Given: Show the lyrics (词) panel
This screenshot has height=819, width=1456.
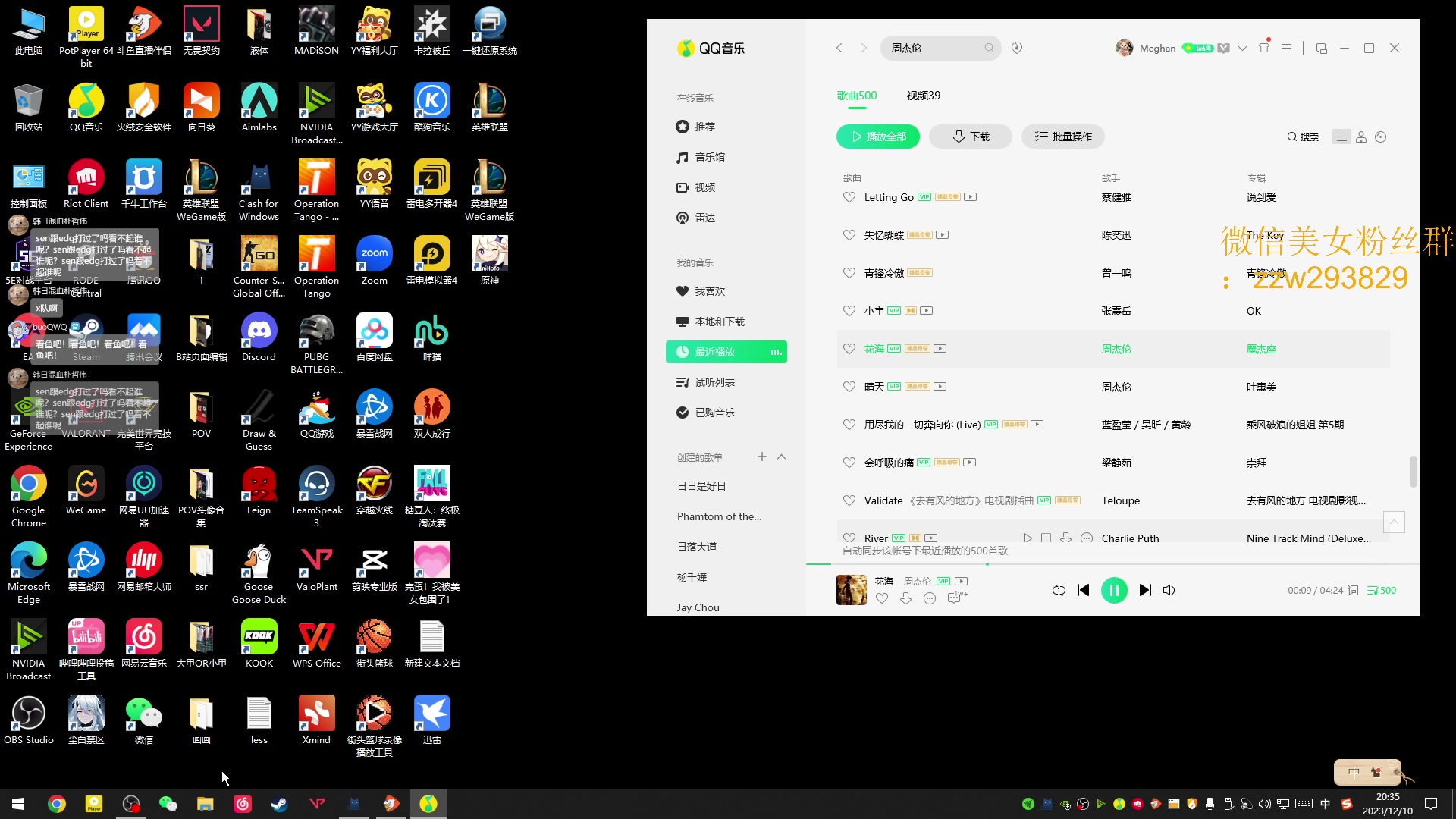Looking at the screenshot, I should pyautogui.click(x=1354, y=590).
